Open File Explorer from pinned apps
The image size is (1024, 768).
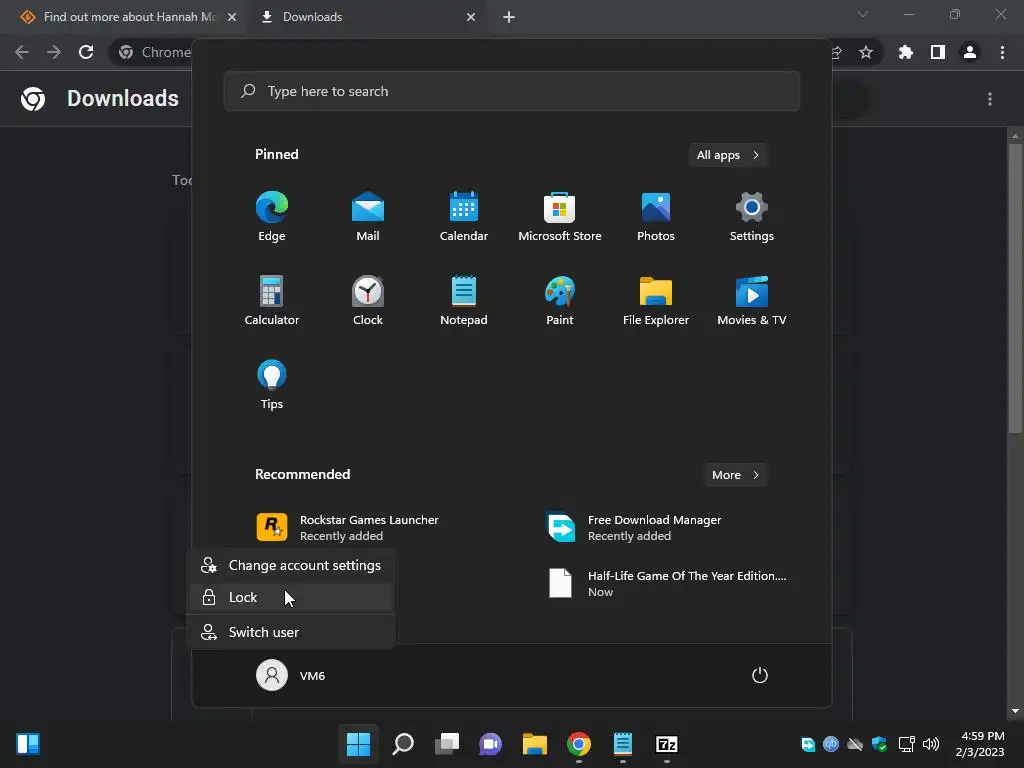[x=656, y=300]
